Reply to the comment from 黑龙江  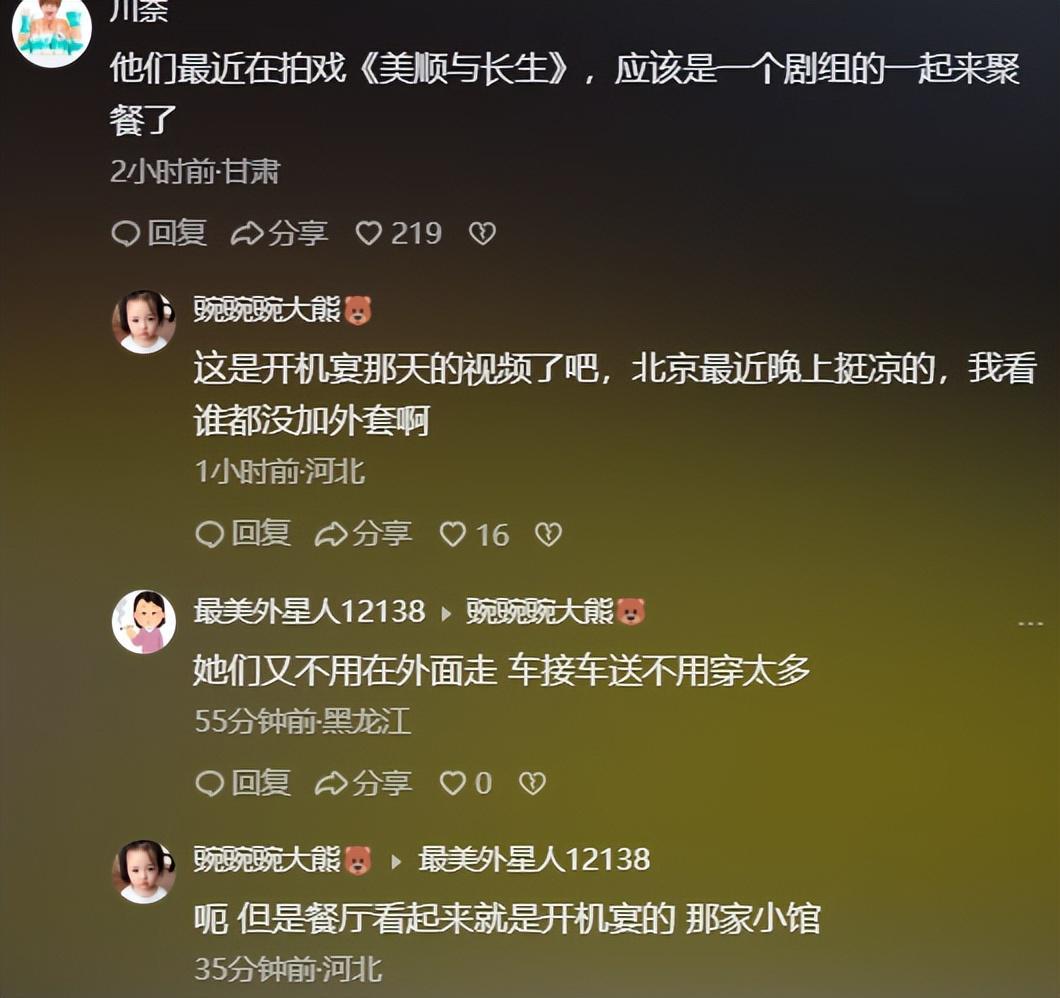[243, 783]
